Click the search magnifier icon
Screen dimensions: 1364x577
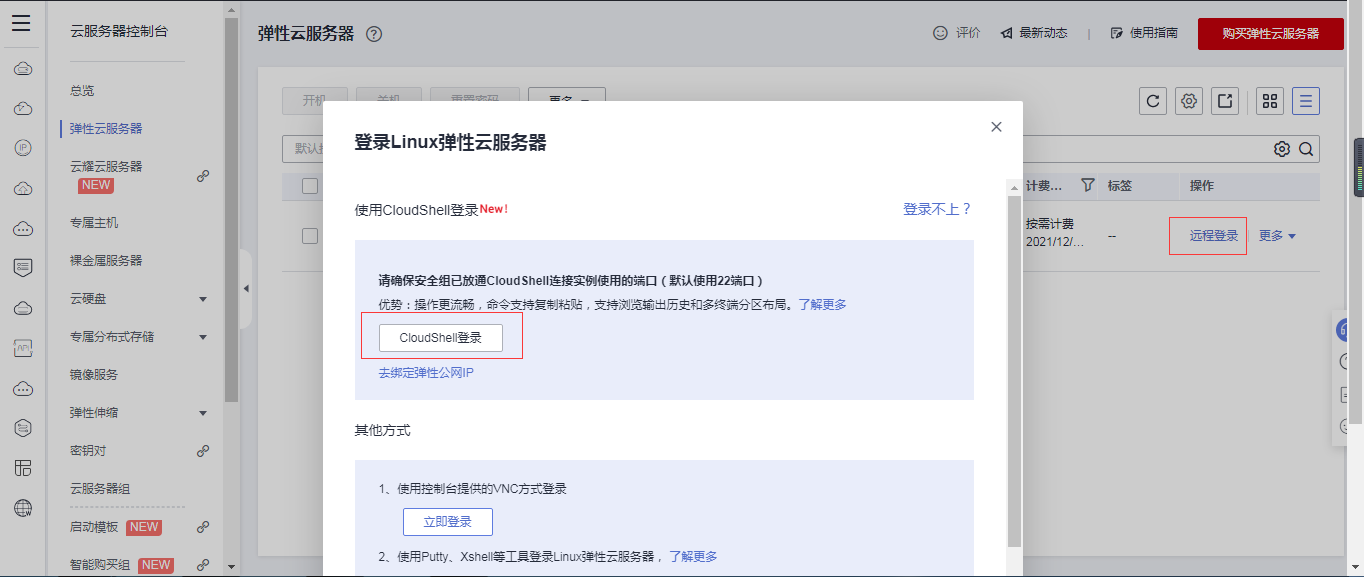1306,149
